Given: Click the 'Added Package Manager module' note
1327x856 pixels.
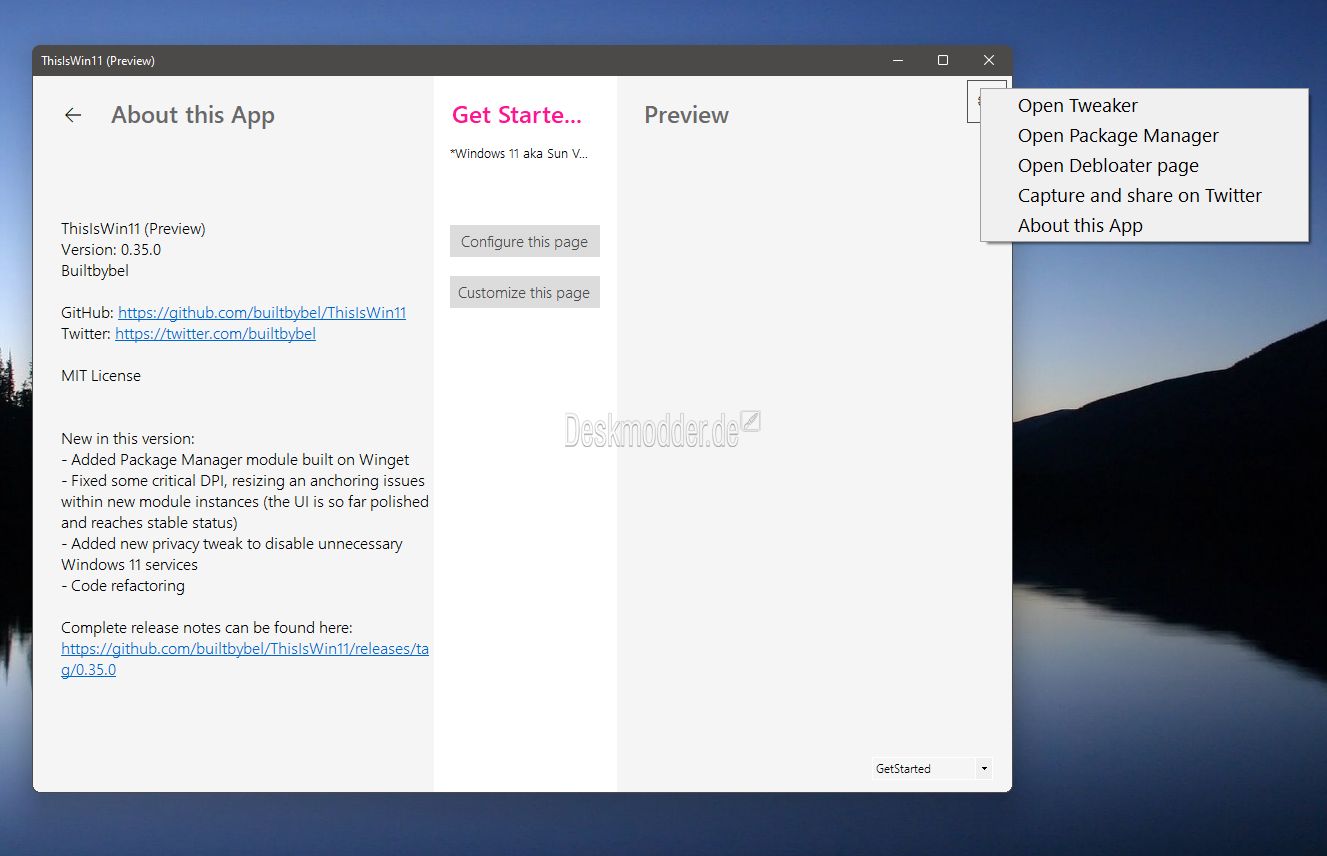Looking at the screenshot, I should click(x=235, y=460).
